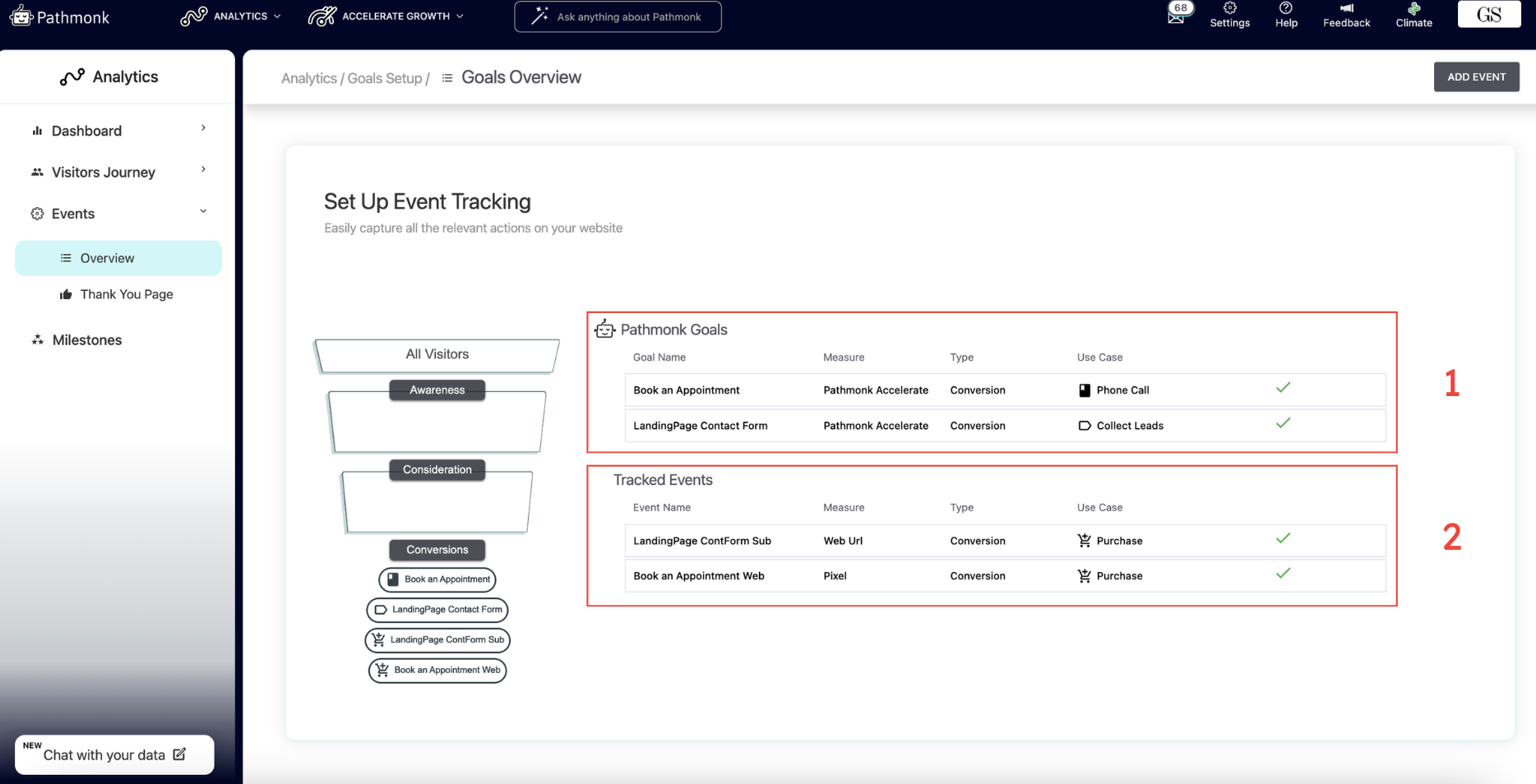The height and width of the screenshot is (784, 1536).
Task: Click the Thank You Page thumbs-up icon
Action: [66, 294]
